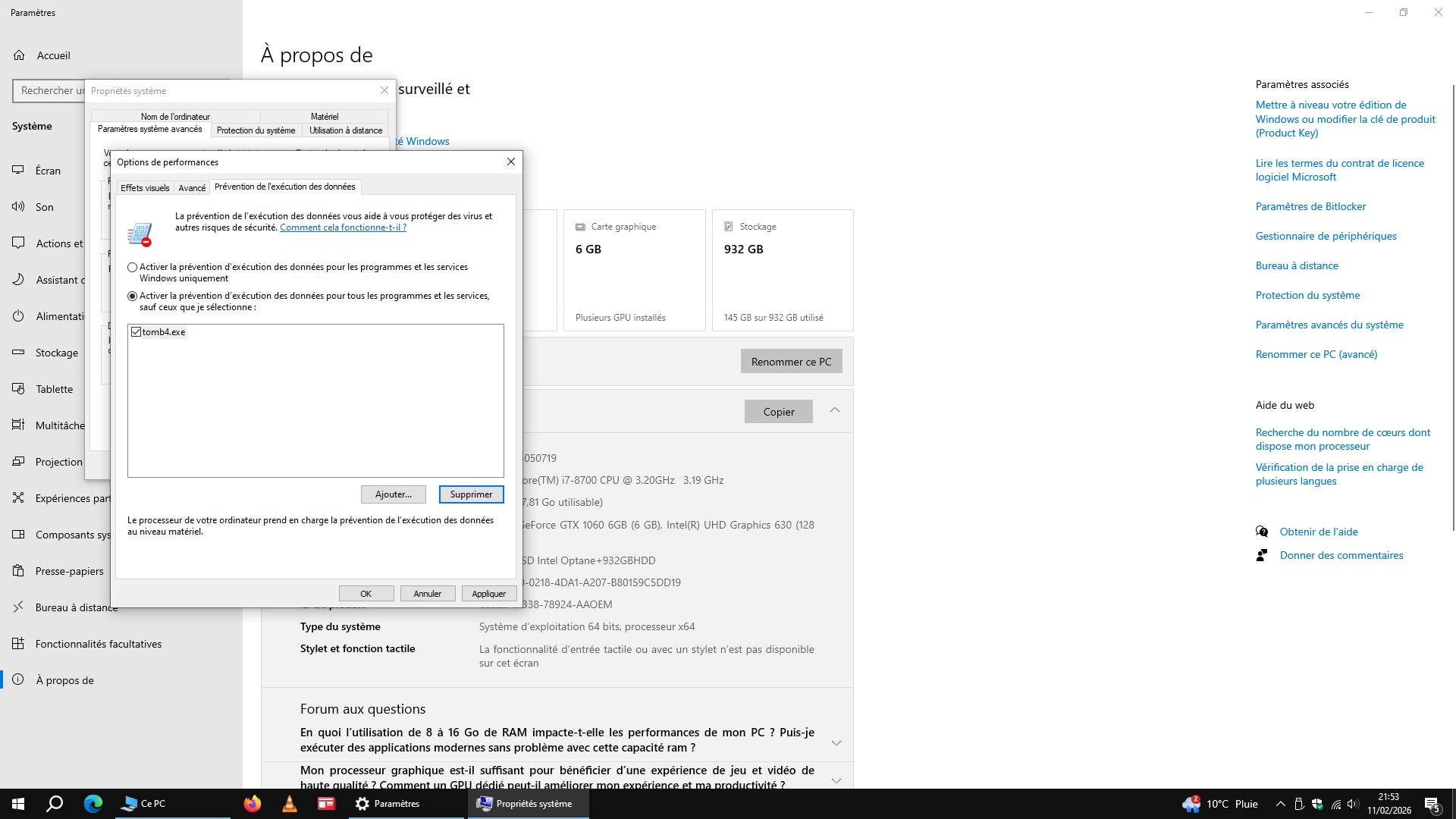Click the volume icon in system tray
The image size is (1456, 819).
coord(1353,804)
